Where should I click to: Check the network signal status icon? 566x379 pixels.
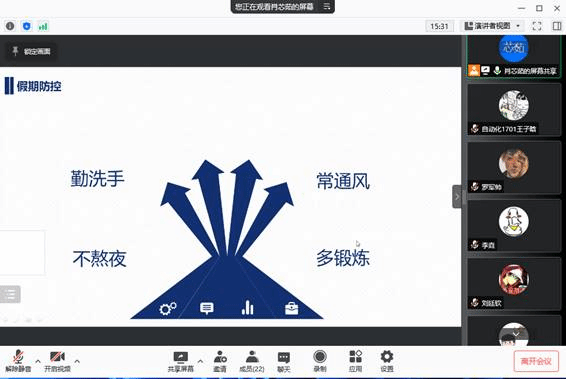coord(43,26)
